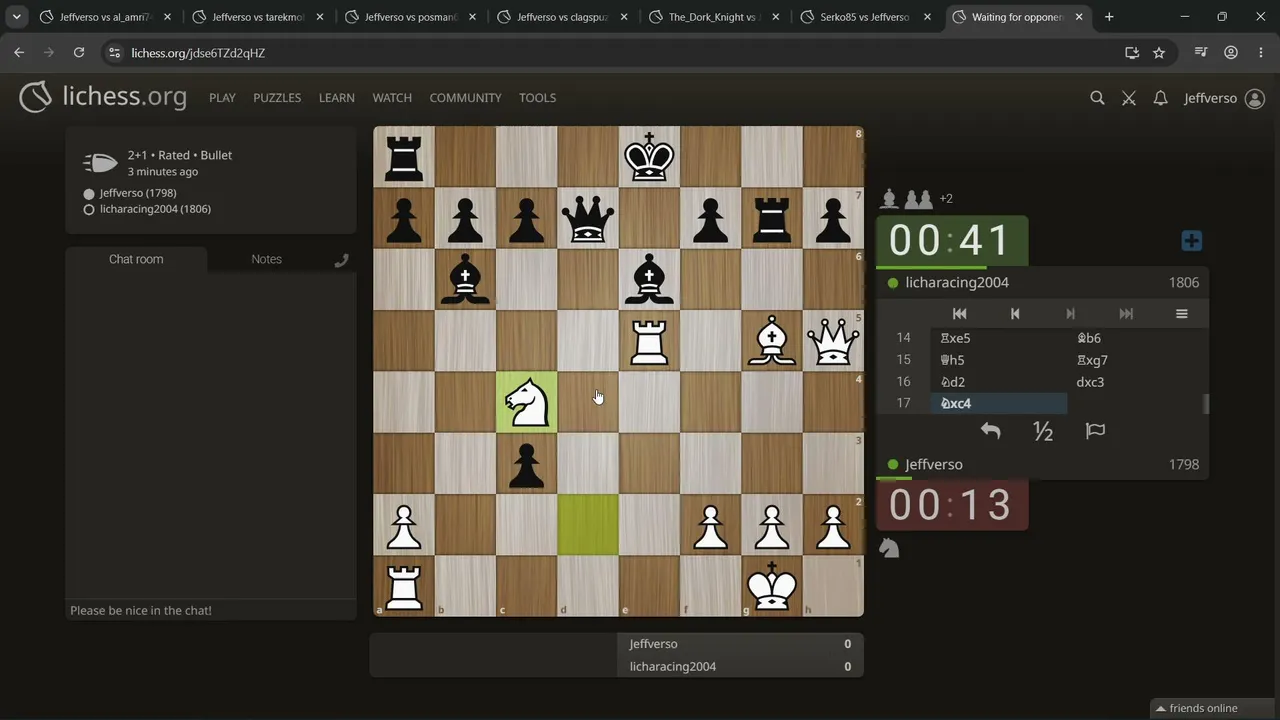Step back one move
The image size is (1280, 720).
(x=1015, y=313)
